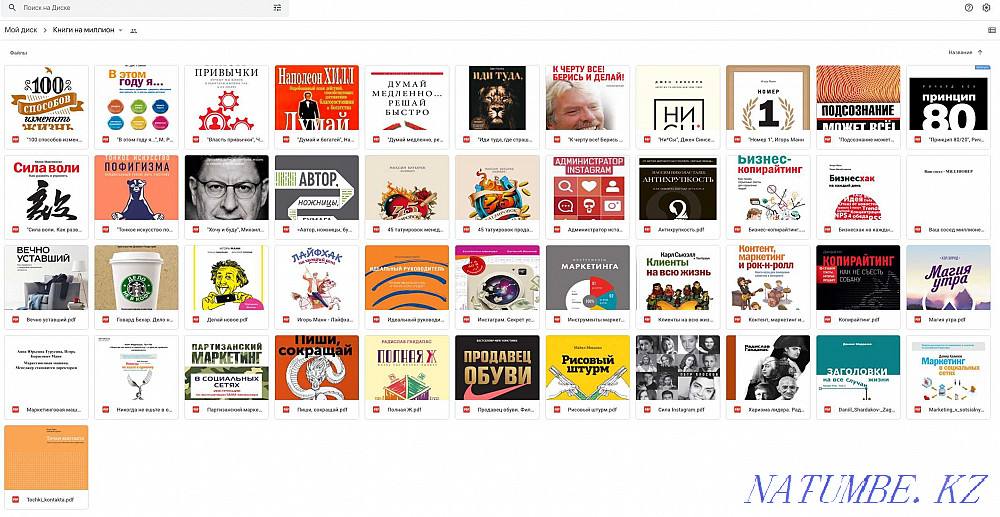Click the PDF icon of Магия утра.pdf
The height and width of the screenshot is (517, 1000).
tap(917, 319)
